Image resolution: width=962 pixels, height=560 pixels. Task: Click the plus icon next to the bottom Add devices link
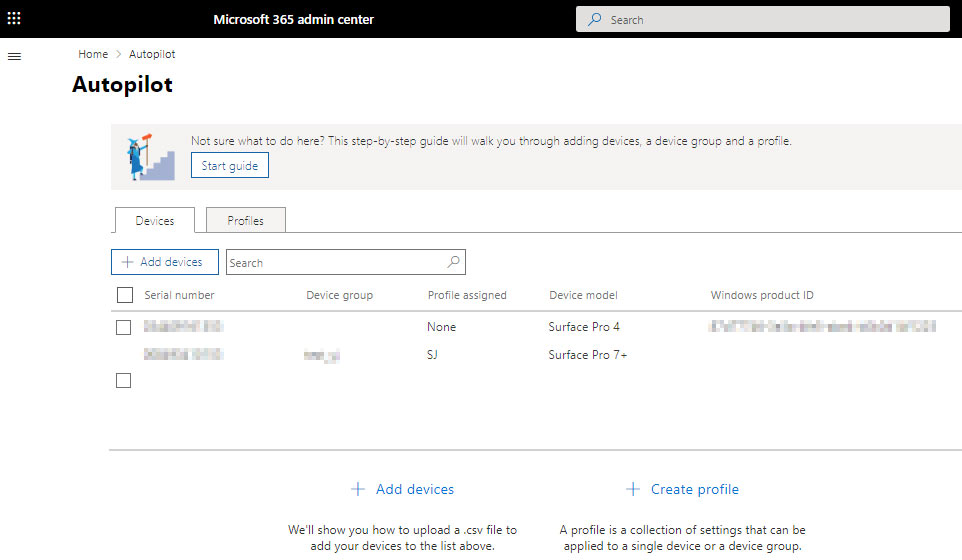click(358, 489)
